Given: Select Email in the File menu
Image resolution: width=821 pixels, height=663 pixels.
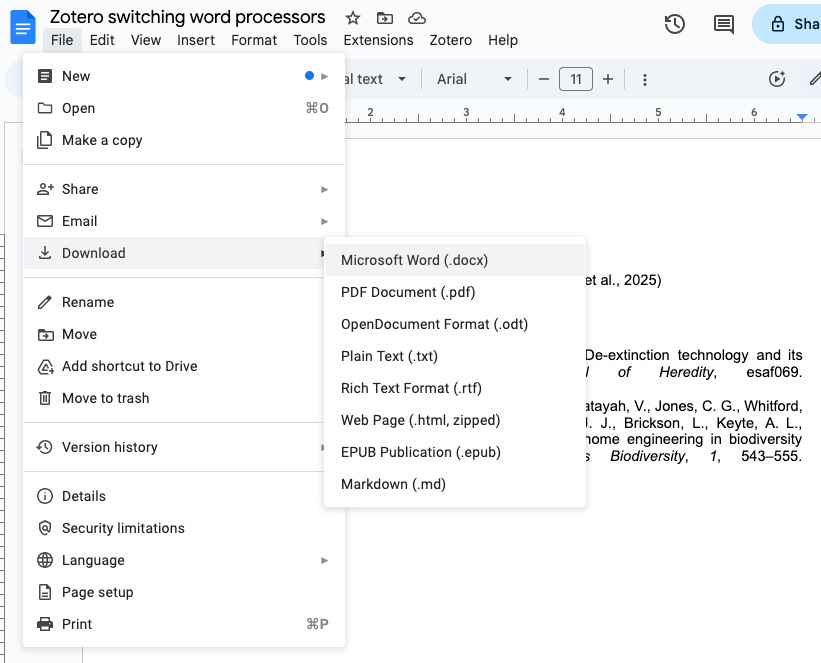Looking at the screenshot, I should [184, 221].
